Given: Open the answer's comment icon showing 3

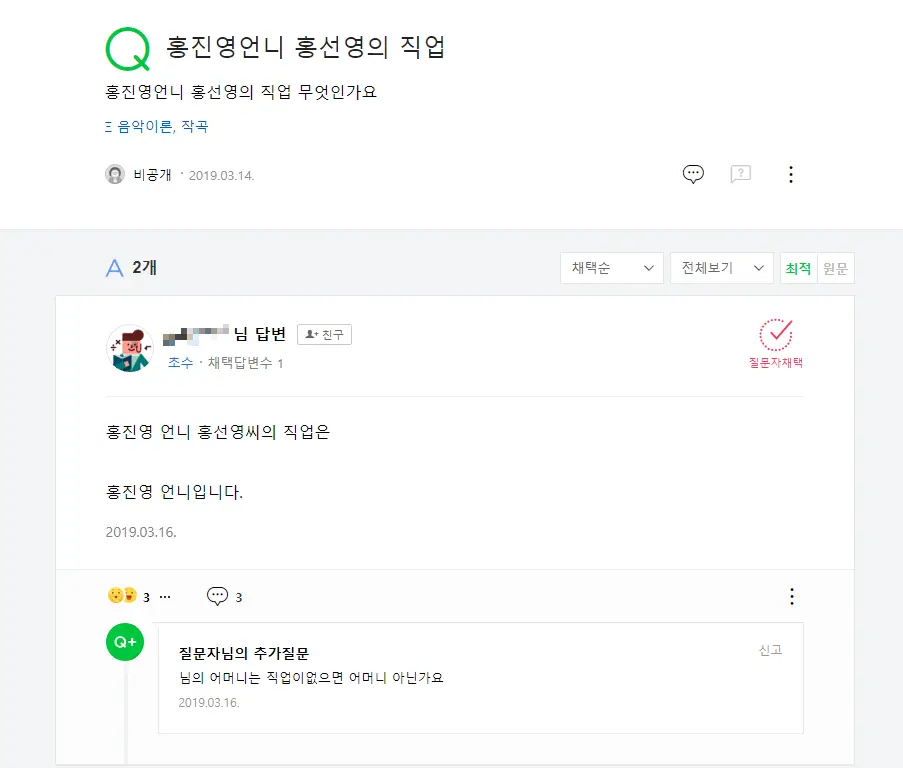Looking at the screenshot, I should point(218,596).
